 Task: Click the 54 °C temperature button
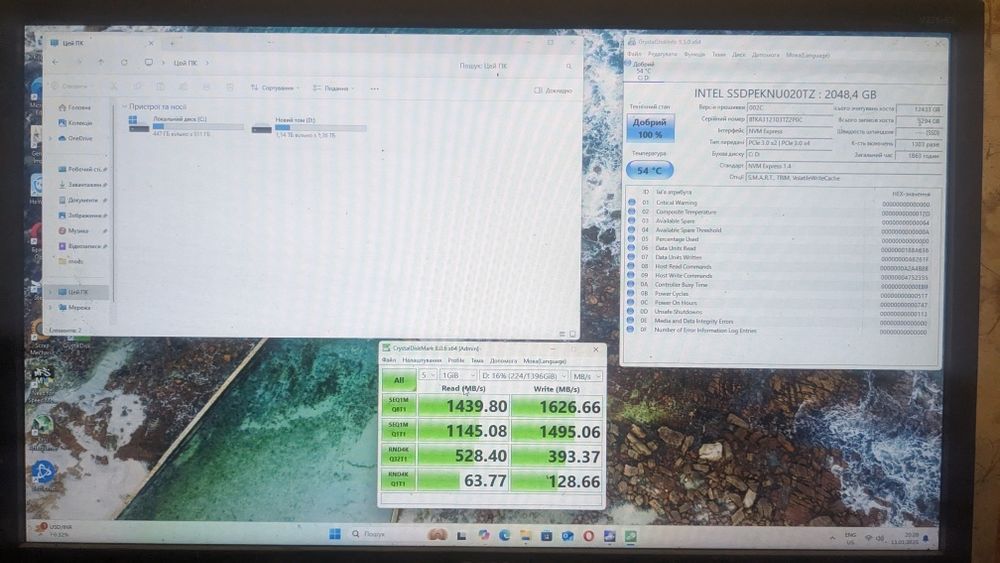(x=649, y=170)
